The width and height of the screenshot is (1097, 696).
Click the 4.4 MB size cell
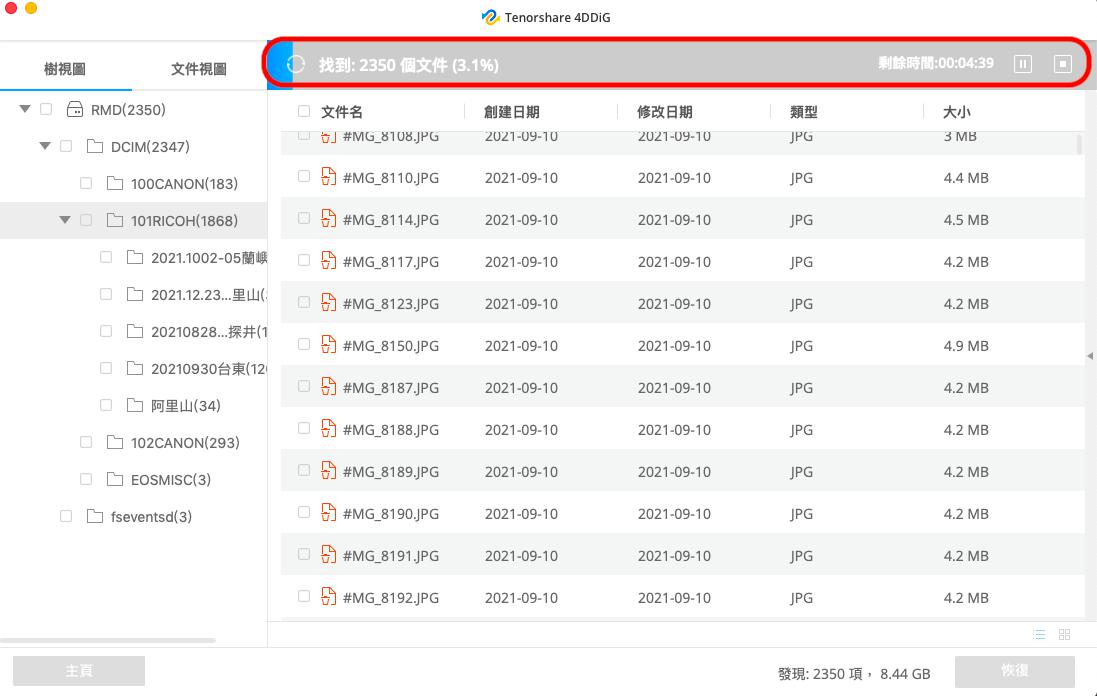coord(965,178)
